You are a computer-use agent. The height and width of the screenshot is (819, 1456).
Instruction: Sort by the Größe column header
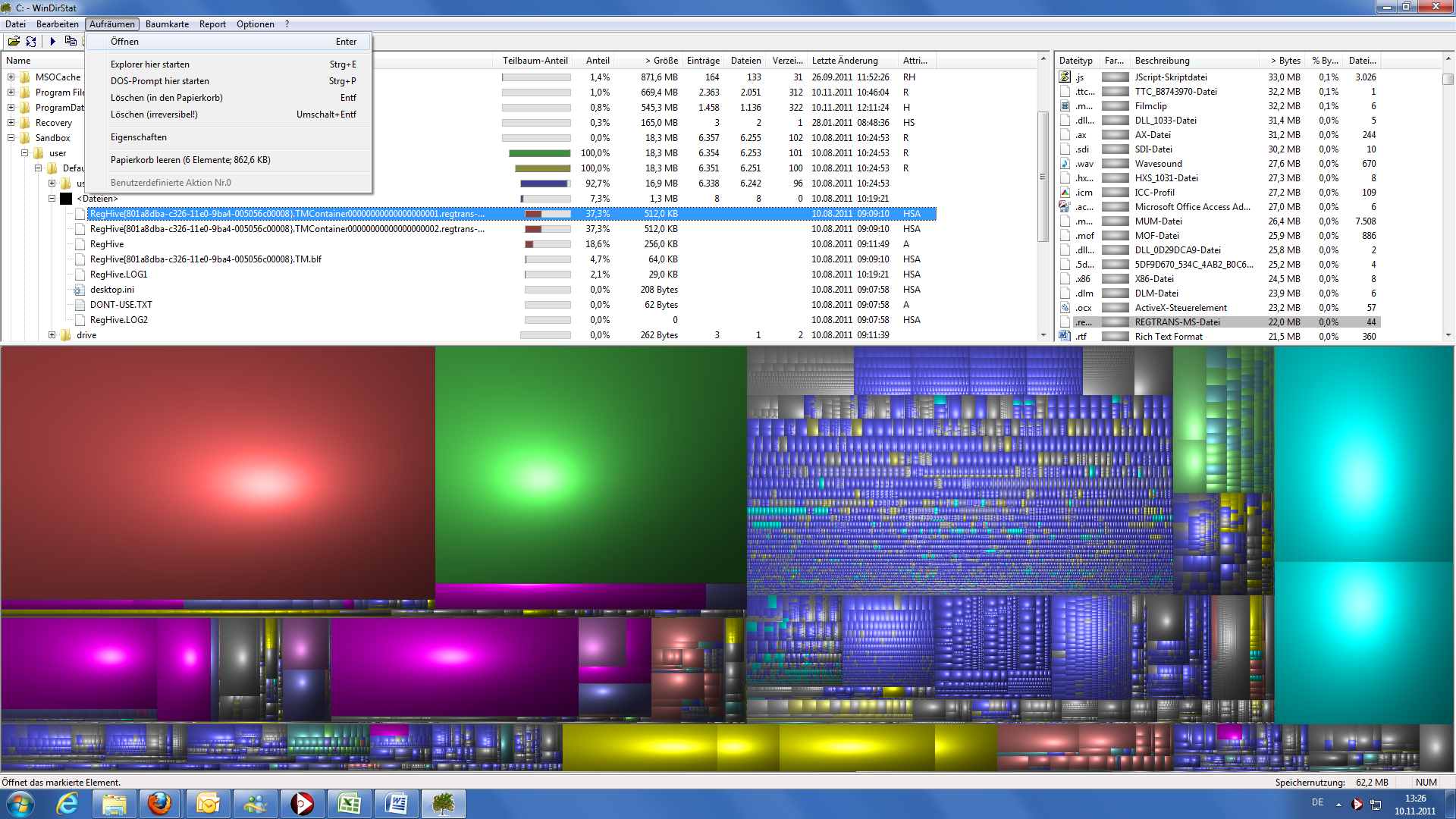click(x=661, y=61)
